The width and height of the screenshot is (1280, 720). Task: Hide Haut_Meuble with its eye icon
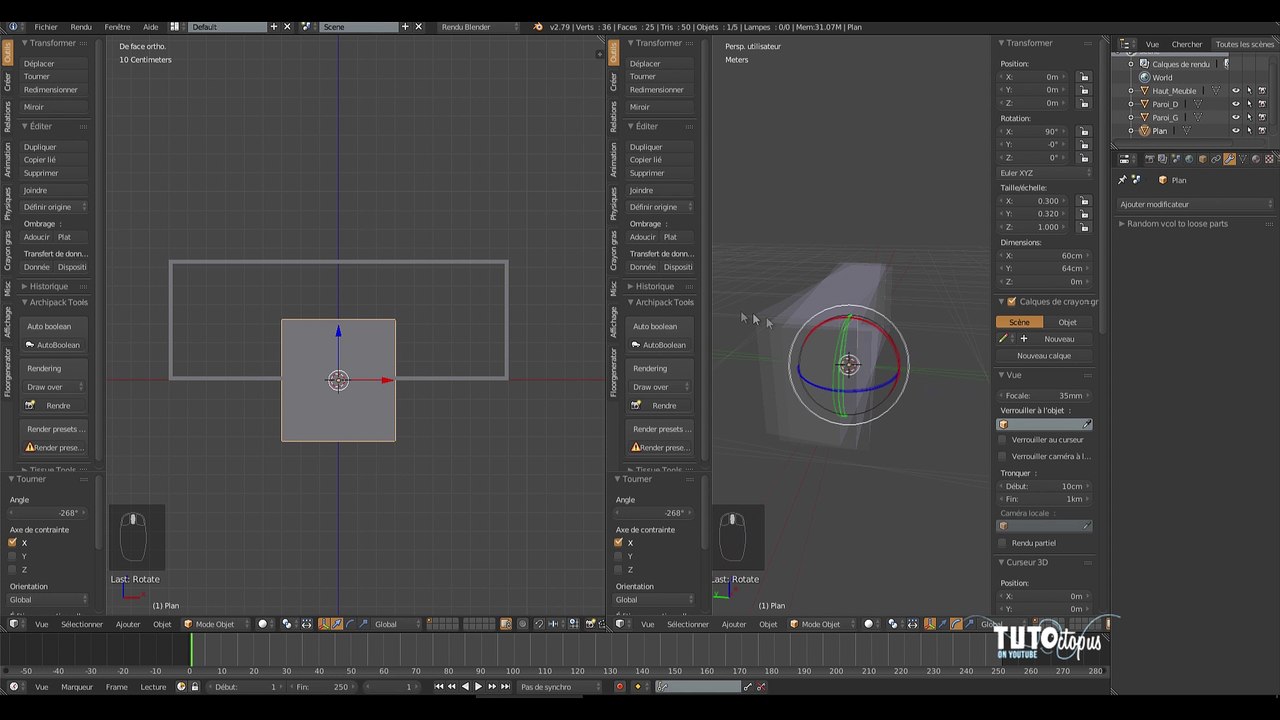(1235, 91)
